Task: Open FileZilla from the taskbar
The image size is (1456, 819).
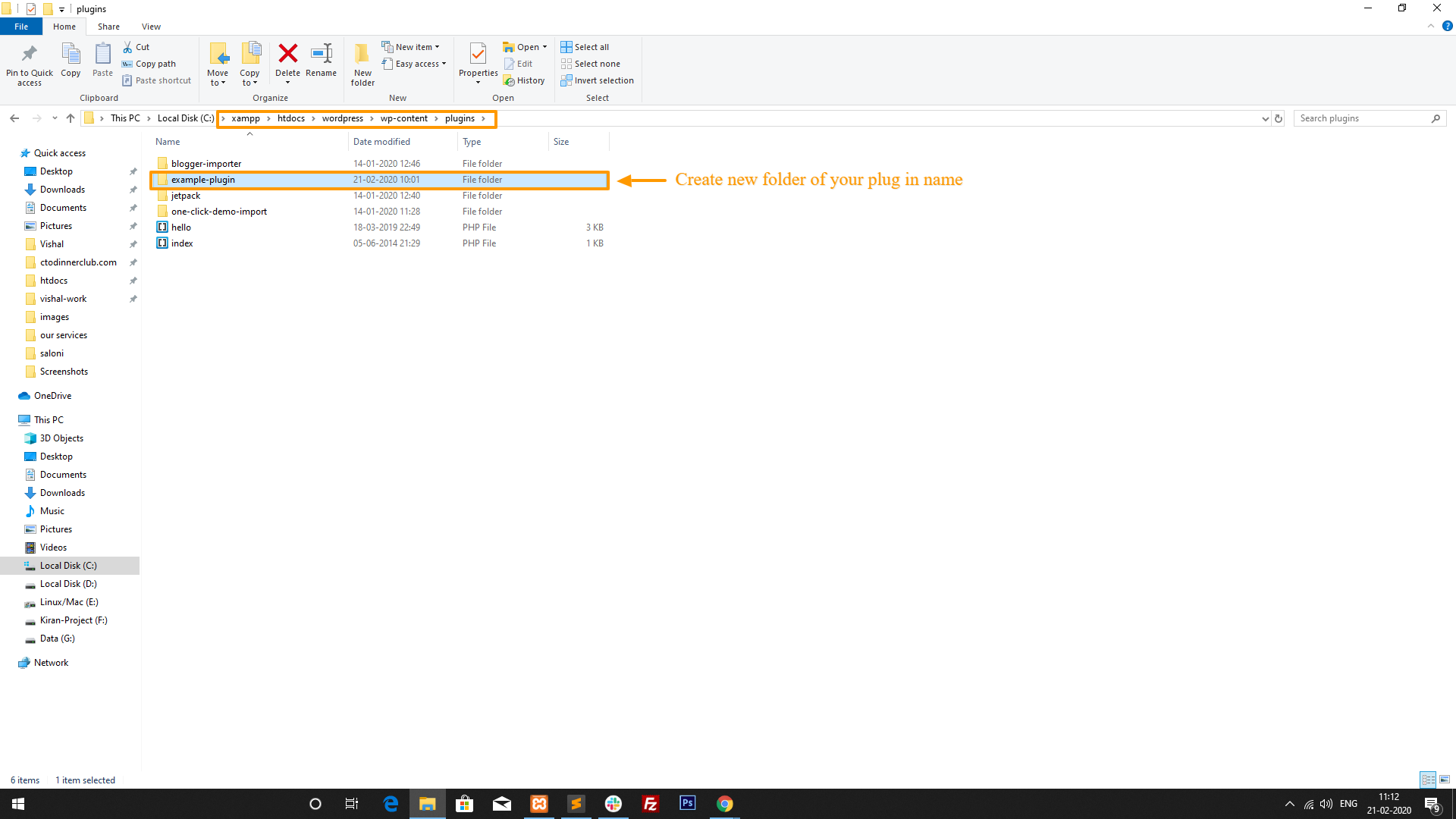Action: point(651,804)
